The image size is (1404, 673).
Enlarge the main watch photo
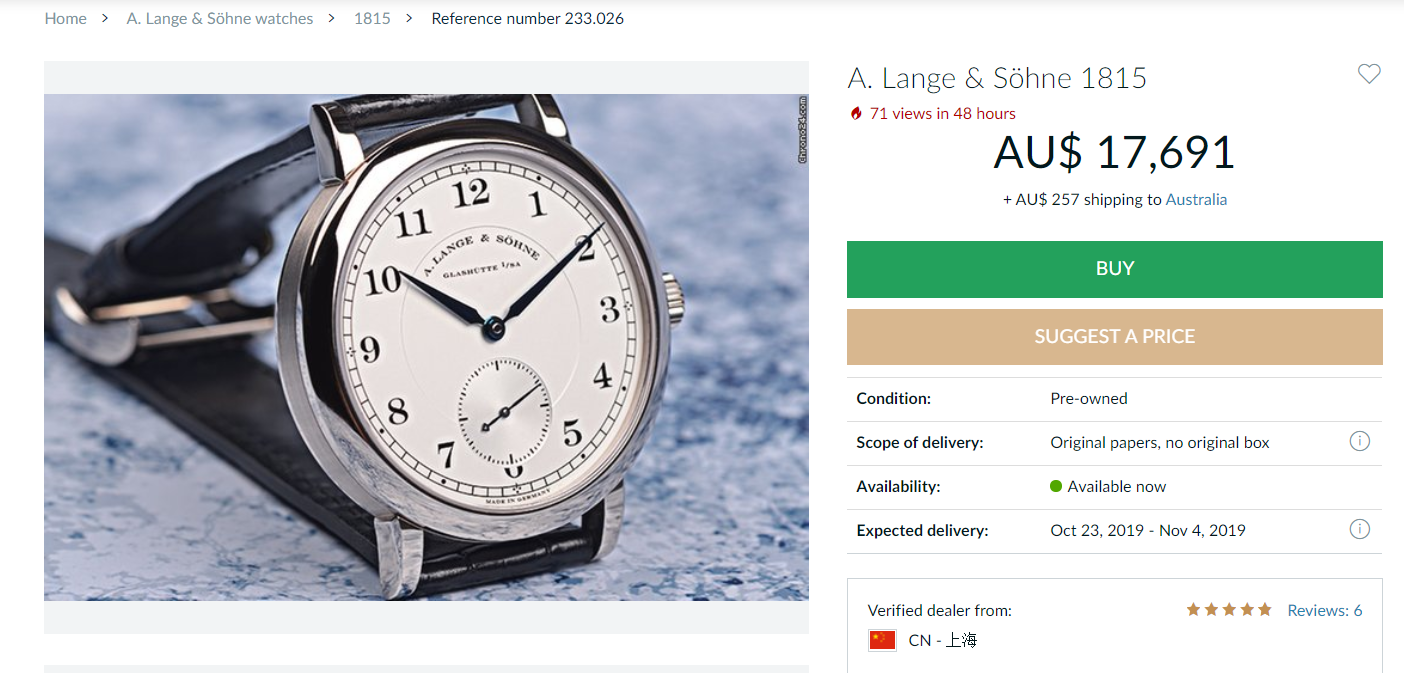[426, 347]
